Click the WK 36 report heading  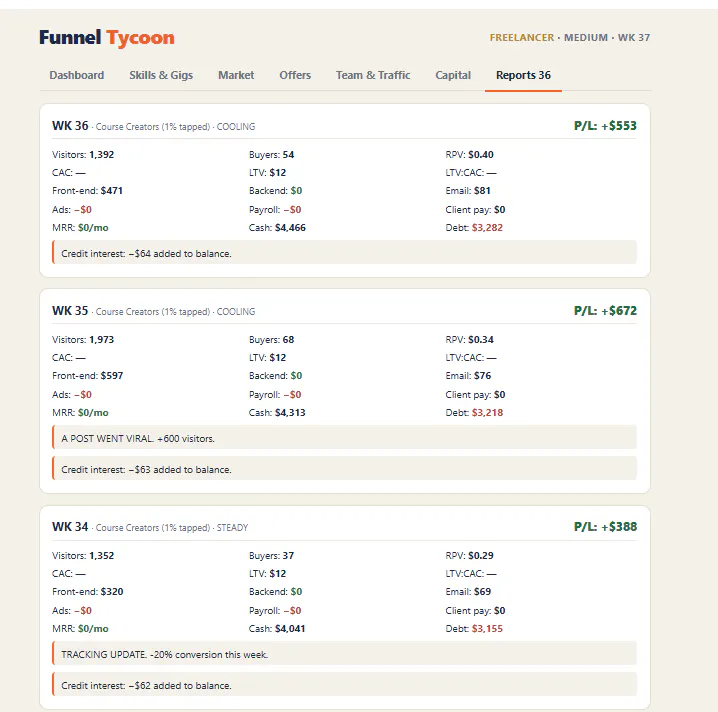click(x=70, y=126)
